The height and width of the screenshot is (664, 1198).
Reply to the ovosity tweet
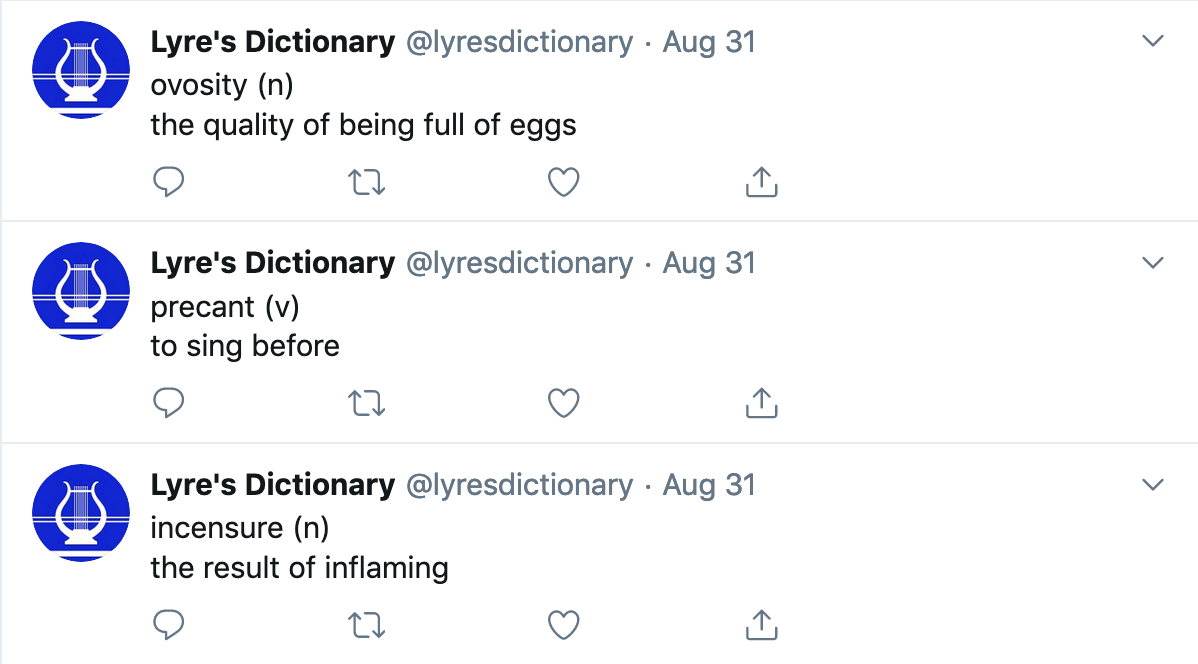click(168, 182)
